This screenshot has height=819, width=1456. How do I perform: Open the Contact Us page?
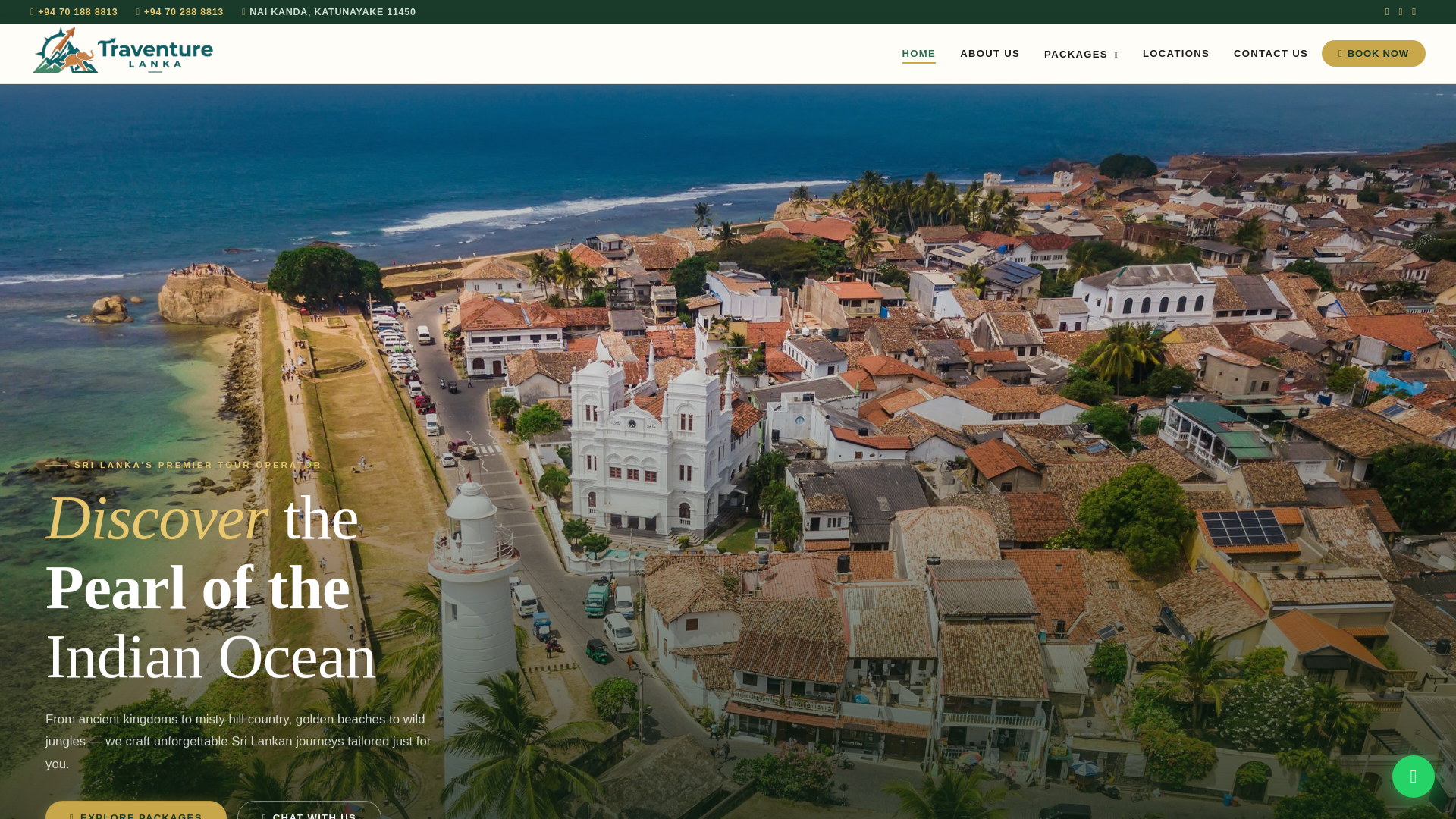click(x=1270, y=54)
